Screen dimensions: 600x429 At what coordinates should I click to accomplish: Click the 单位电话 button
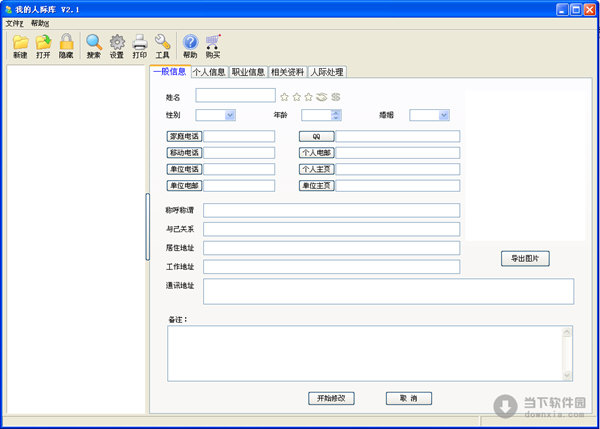pyautogui.click(x=184, y=169)
